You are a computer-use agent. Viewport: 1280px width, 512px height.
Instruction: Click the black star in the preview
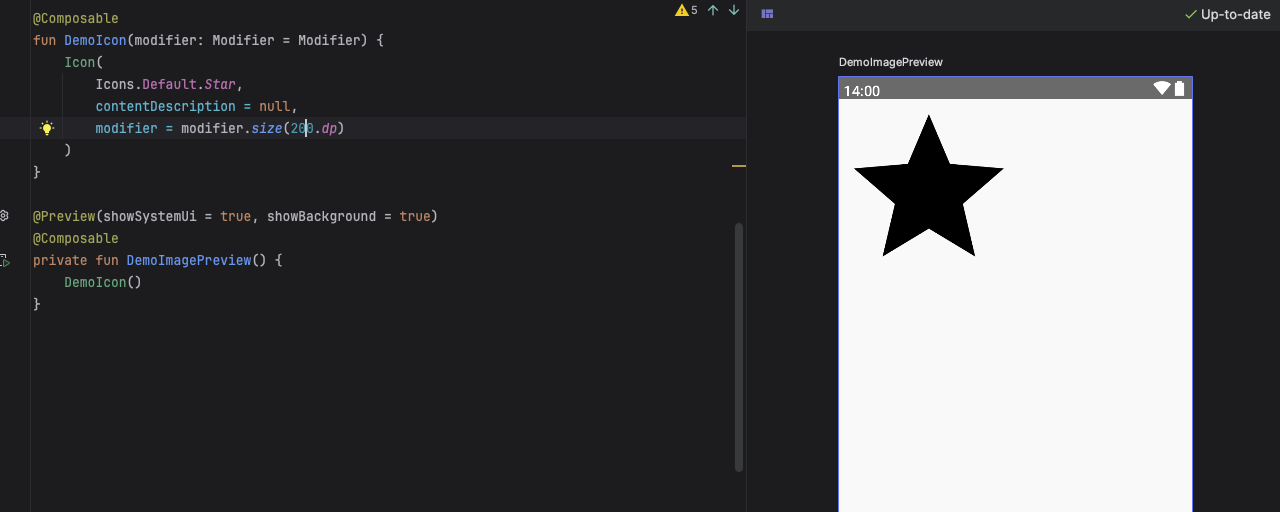tap(928, 192)
